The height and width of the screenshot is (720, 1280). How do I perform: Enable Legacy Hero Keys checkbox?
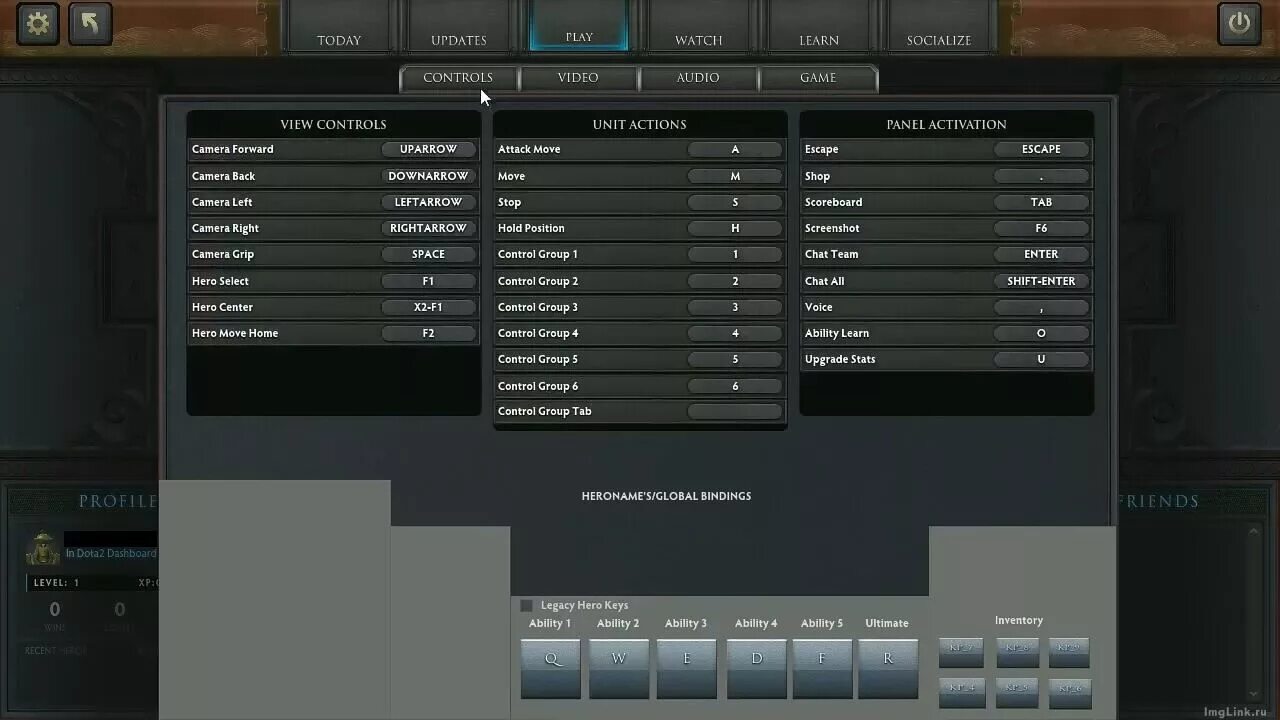526,605
